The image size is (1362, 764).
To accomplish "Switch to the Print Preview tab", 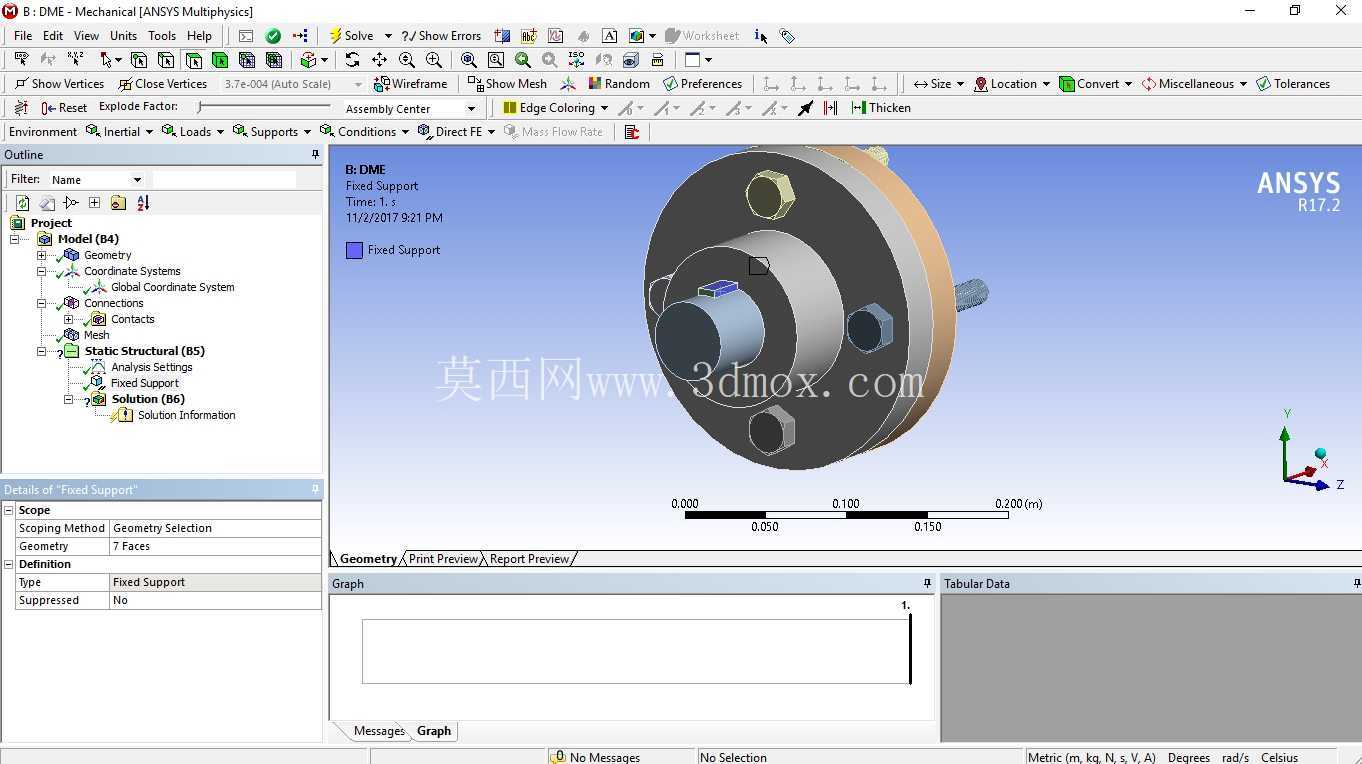I will 443,559.
